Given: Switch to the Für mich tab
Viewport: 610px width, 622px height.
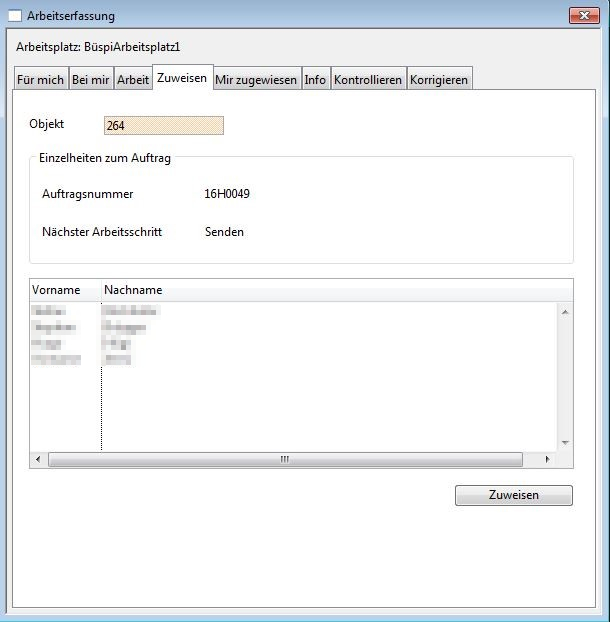Looking at the screenshot, I should click(40, 80).
